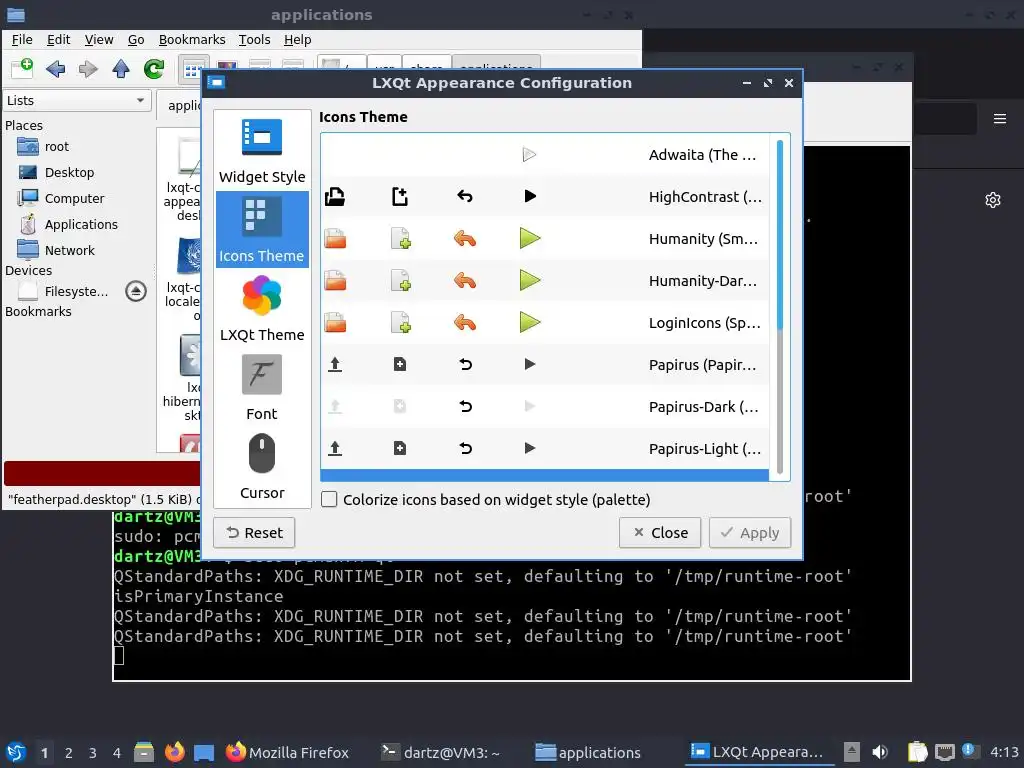The width and height of the screenshot is (1024, 768).
Task: Select the Humanity-Dark icon theme
Action: (545, 281)
